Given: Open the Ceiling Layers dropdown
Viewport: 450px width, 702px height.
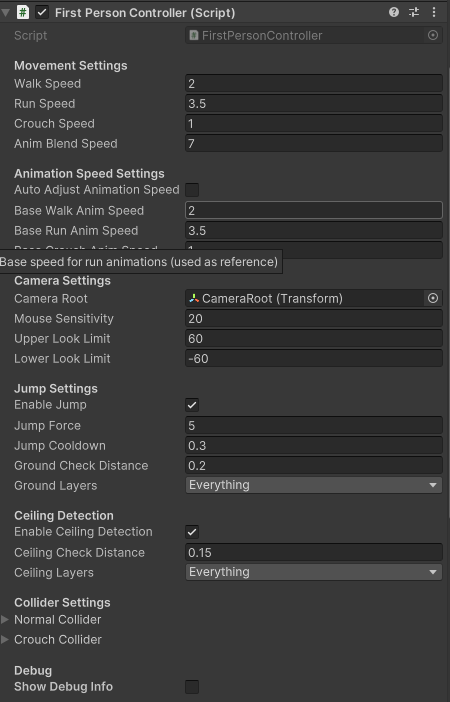Looking at the screenshot, I should click(314, 572).
